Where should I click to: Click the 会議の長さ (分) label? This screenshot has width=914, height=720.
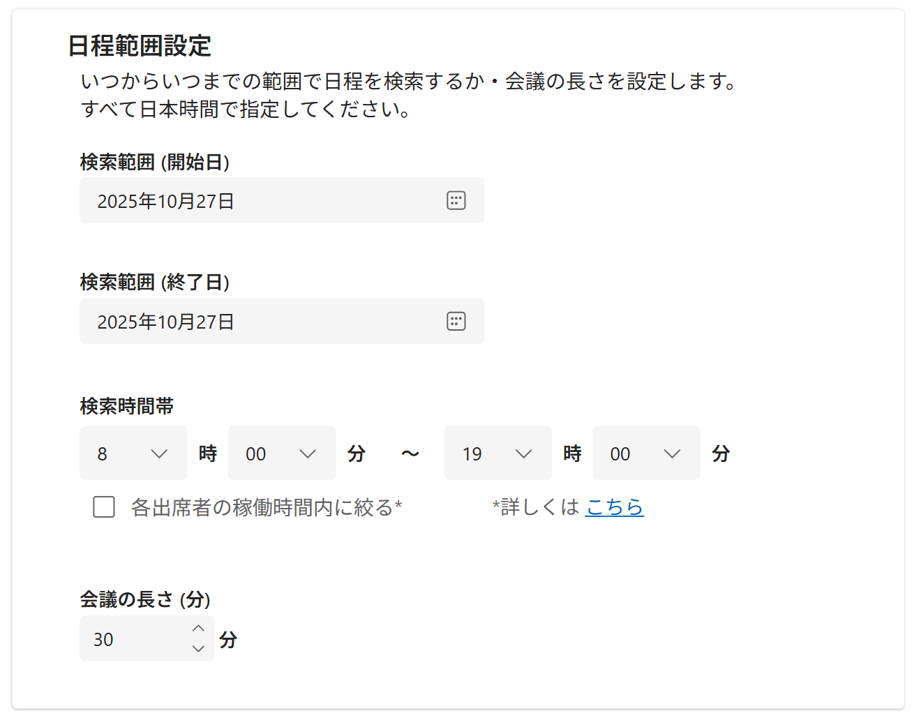coord(145,600)
